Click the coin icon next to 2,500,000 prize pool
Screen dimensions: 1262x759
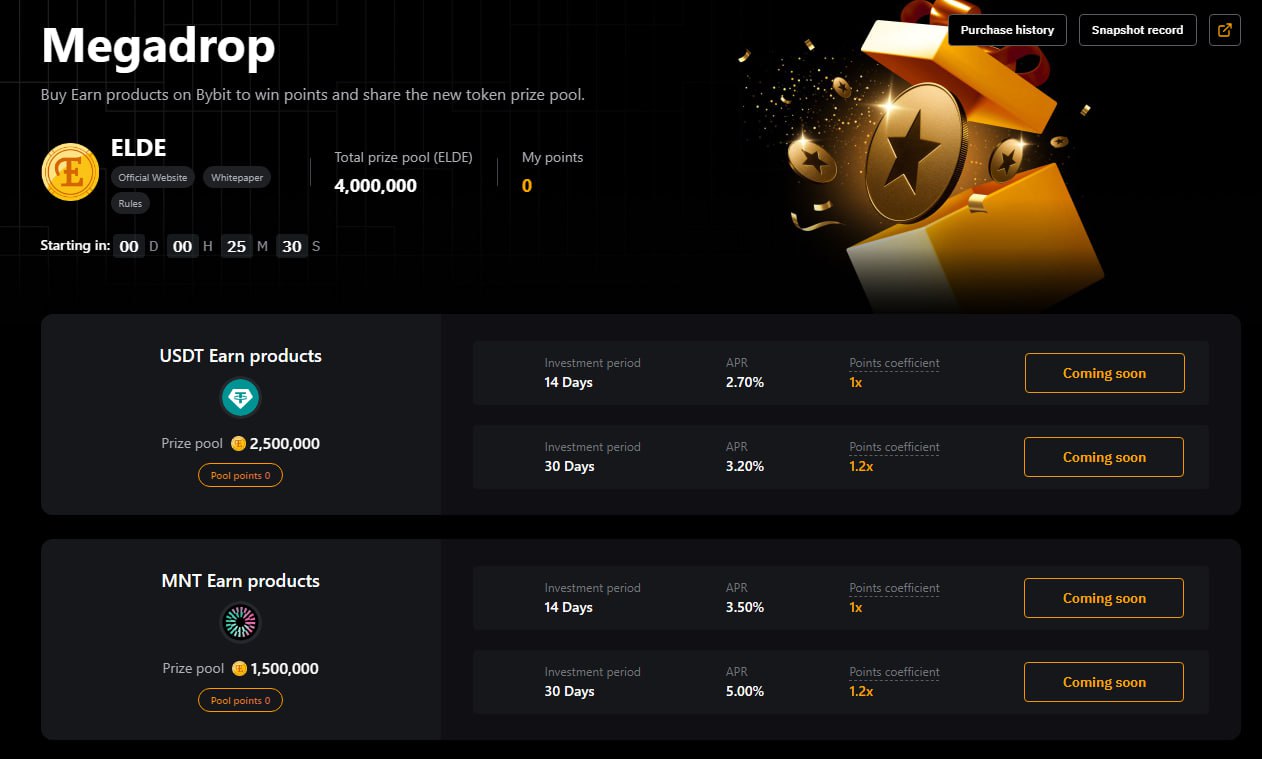coord(238,443)
